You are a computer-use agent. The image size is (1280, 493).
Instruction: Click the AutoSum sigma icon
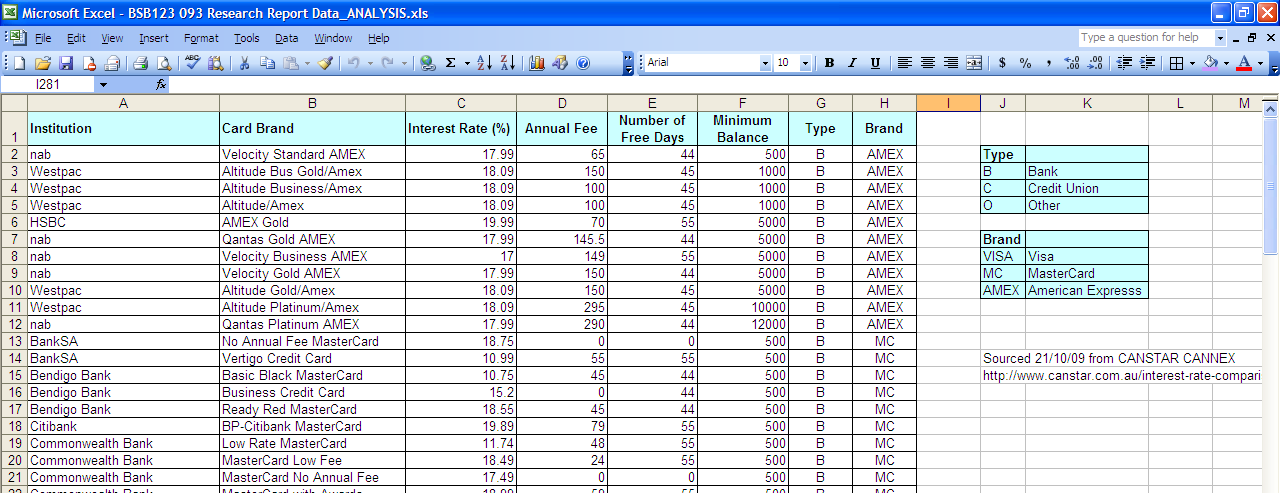[x=450, y=63]
